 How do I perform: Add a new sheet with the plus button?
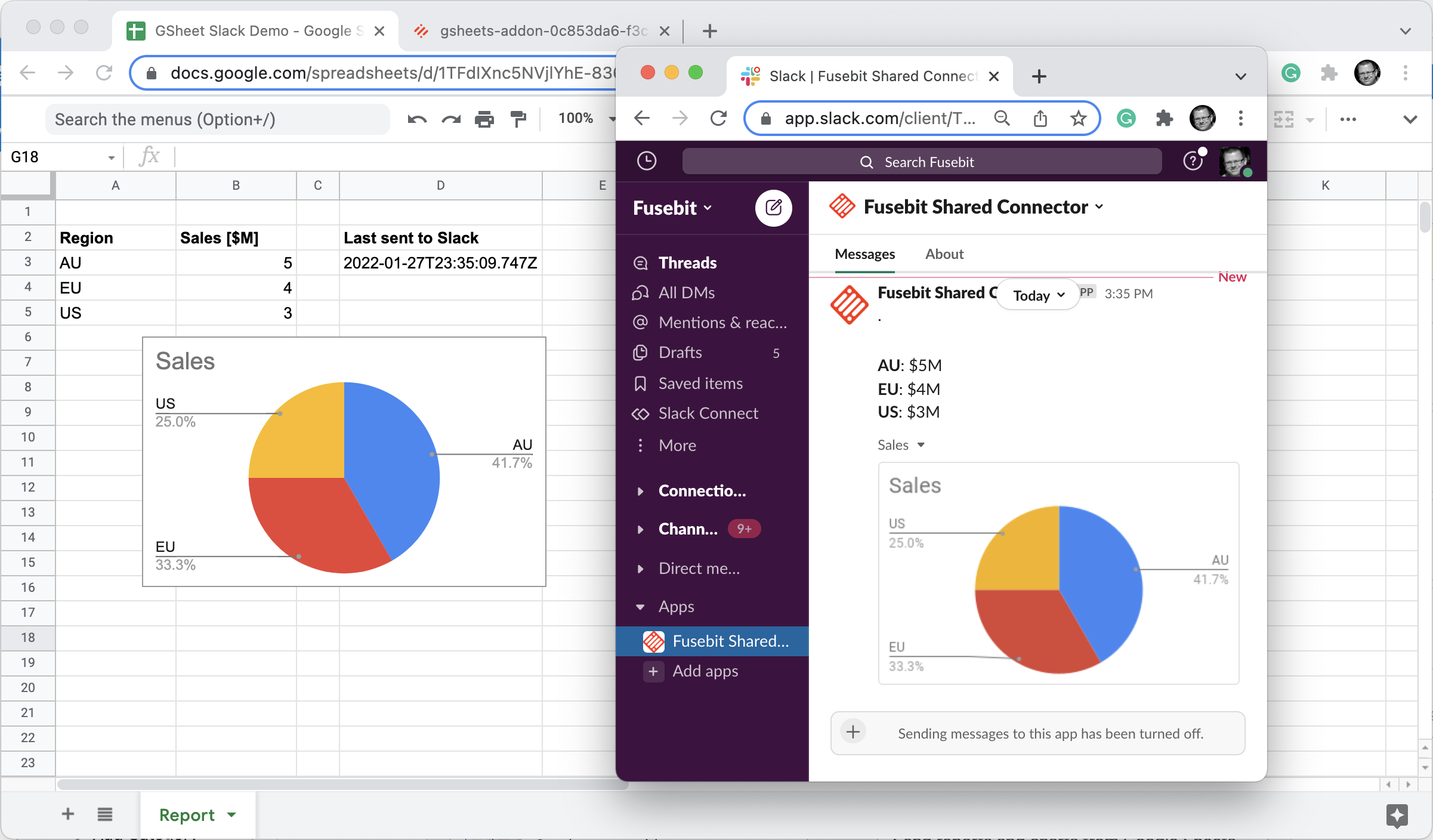pos(67,814)
